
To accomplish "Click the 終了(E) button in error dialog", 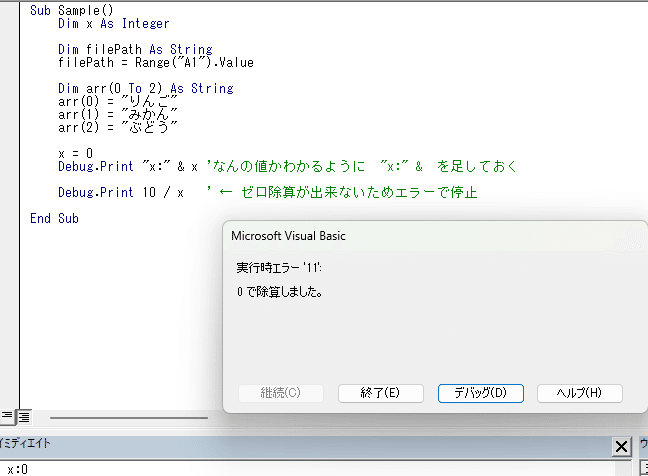I will pos(381,393).
